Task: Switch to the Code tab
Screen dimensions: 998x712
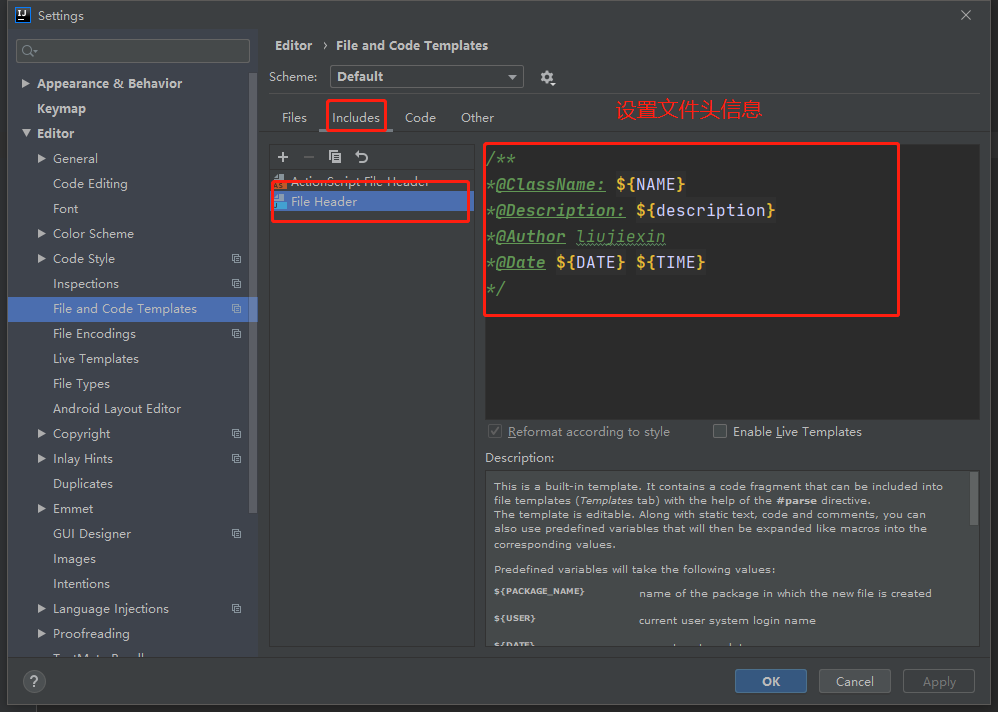Action: (x=420, y=118)
